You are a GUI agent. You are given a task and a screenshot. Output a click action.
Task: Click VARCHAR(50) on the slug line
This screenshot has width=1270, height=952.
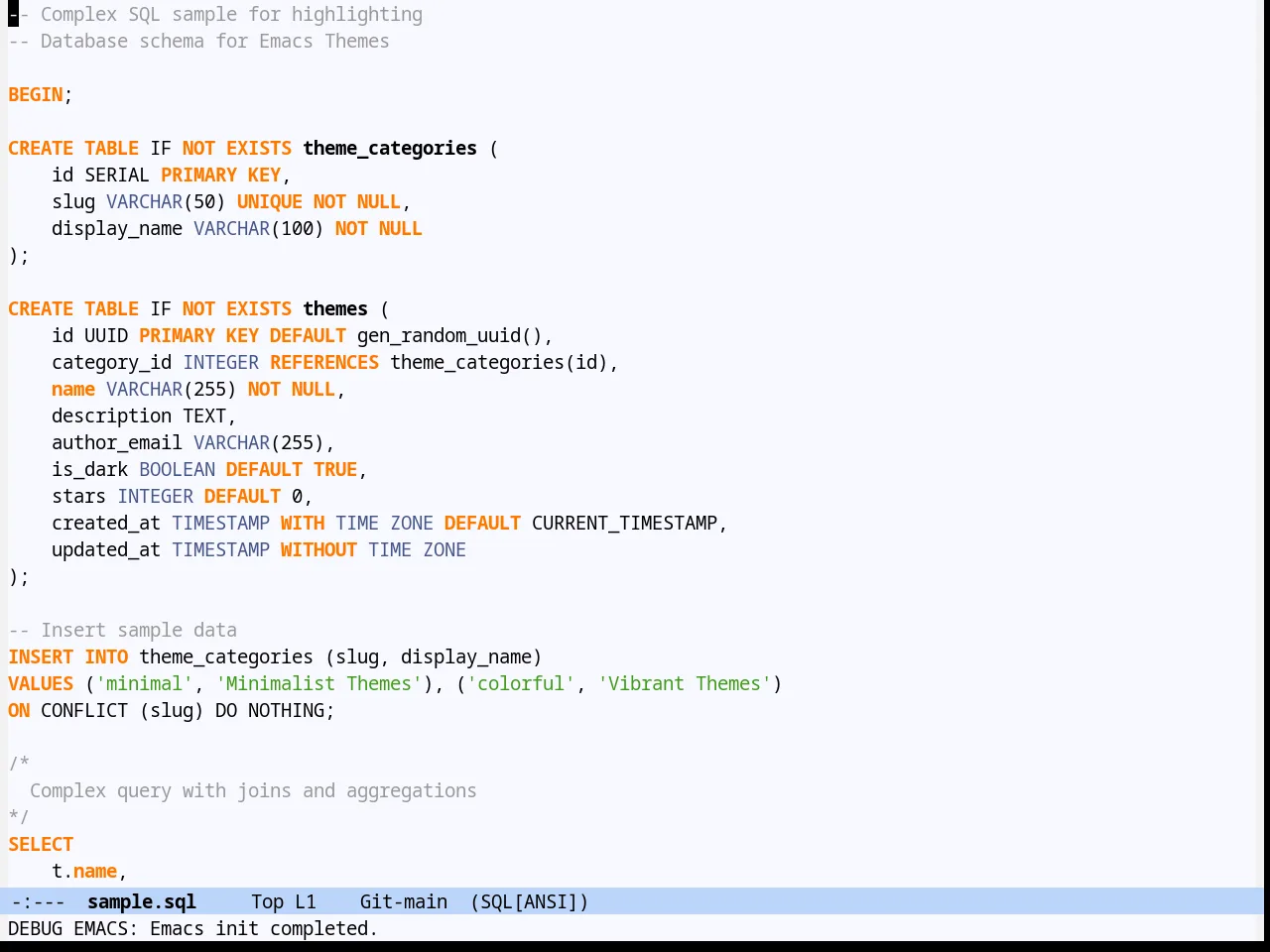point(167,201)
